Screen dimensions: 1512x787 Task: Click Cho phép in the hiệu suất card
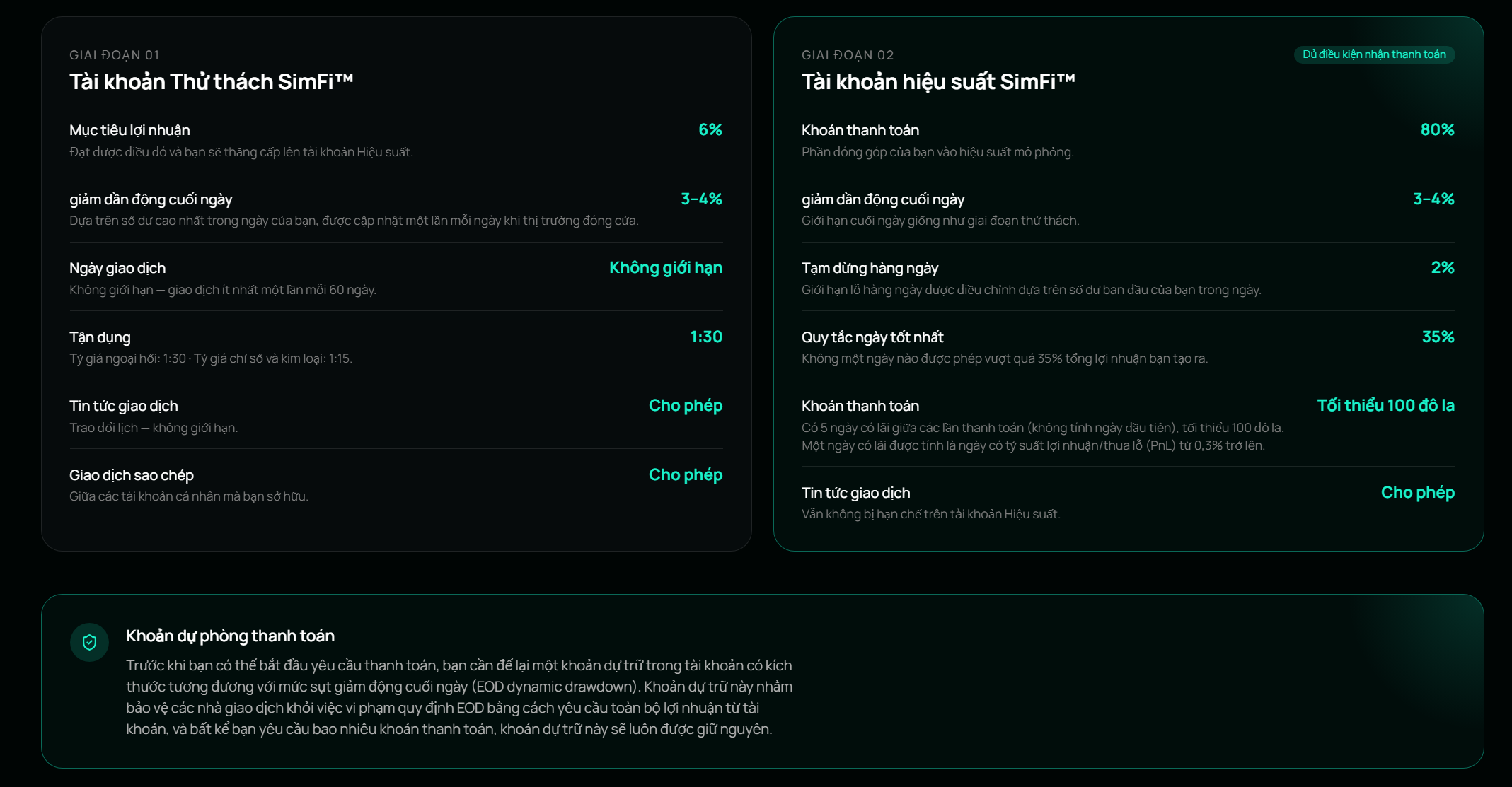[x=1418, y=493]
